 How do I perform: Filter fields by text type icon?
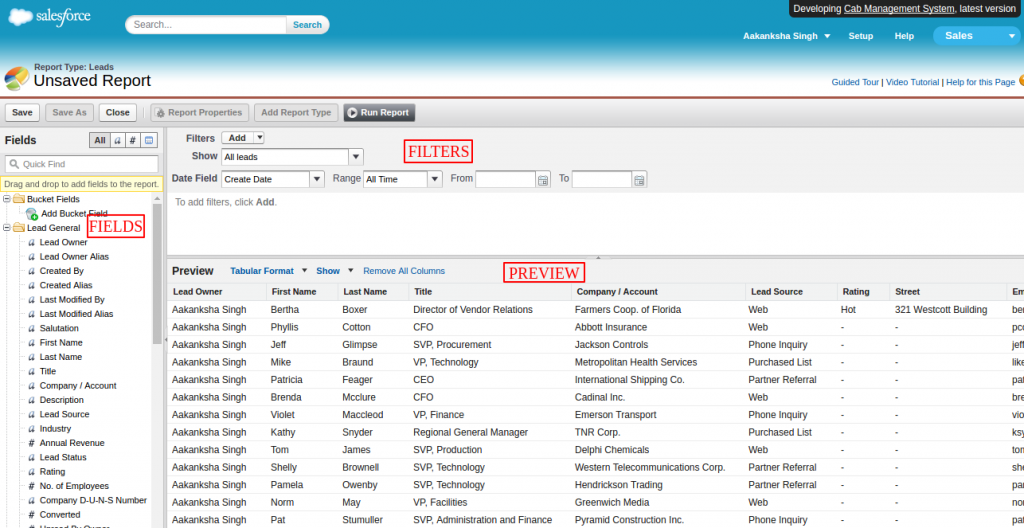click(x=117, y=141)
